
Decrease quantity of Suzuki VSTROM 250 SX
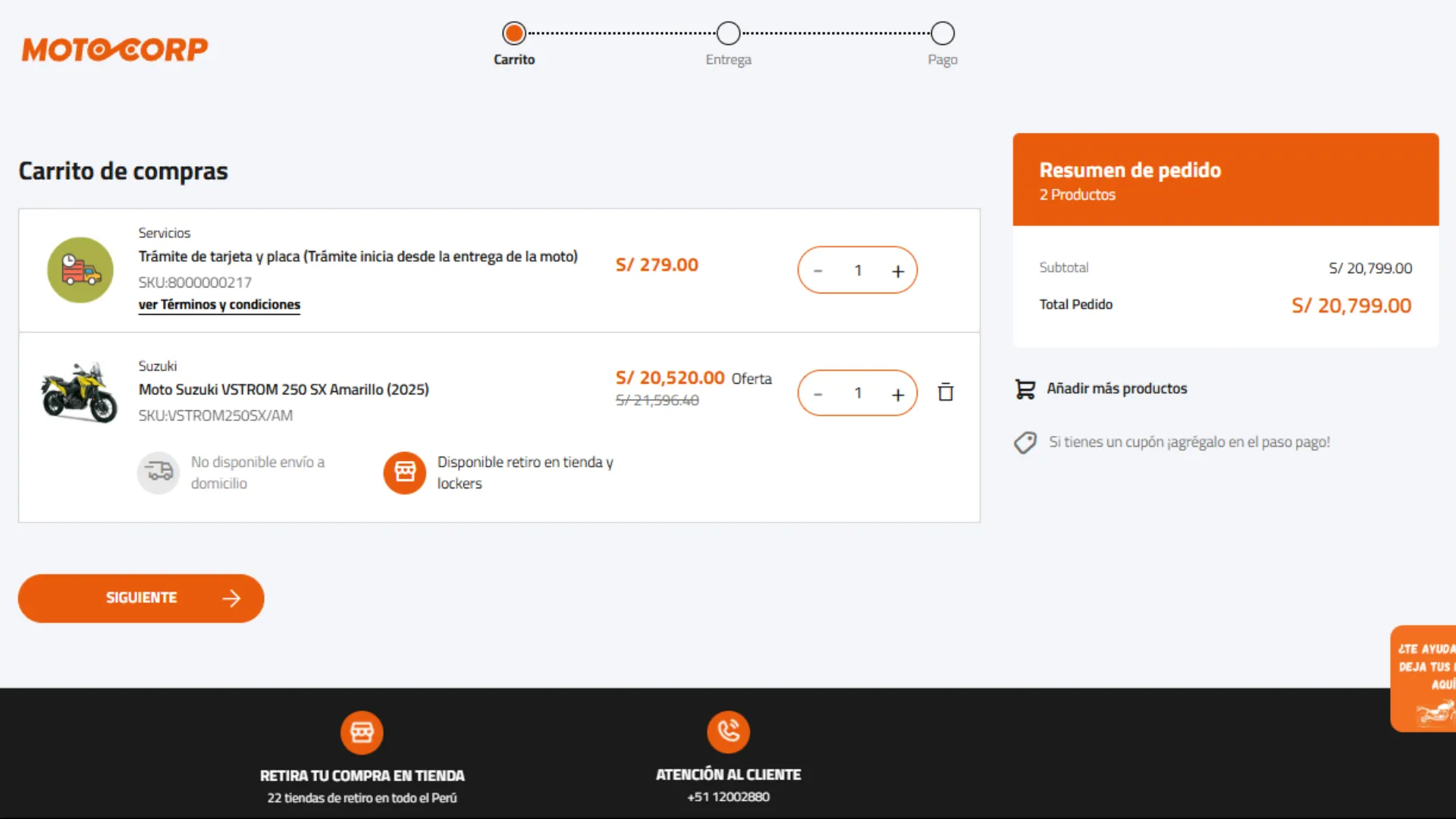pyautogui.click(x=817, y=394)
